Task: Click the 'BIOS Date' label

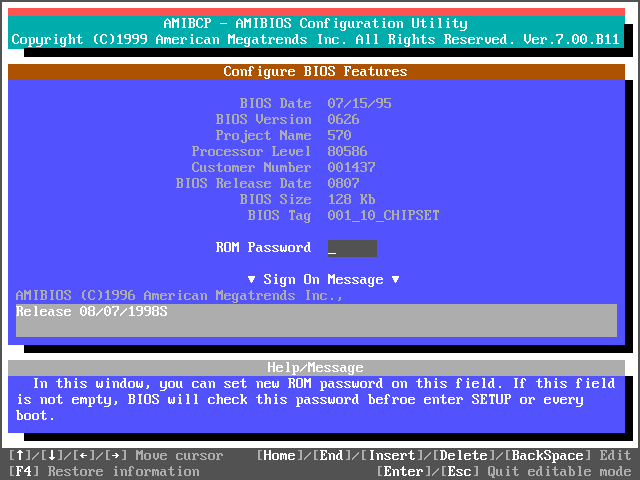Action: point(276,104)
